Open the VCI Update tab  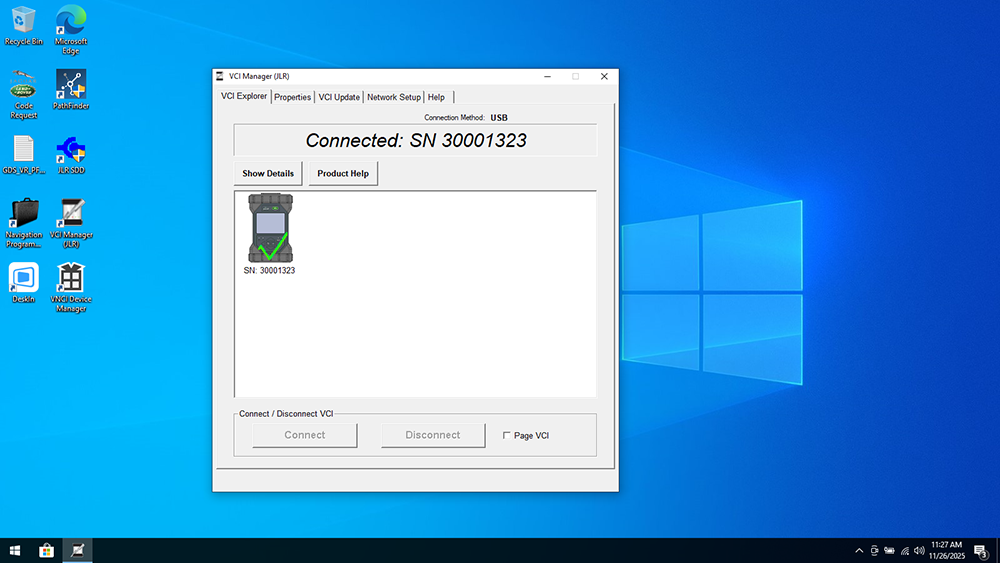[339, 97]
